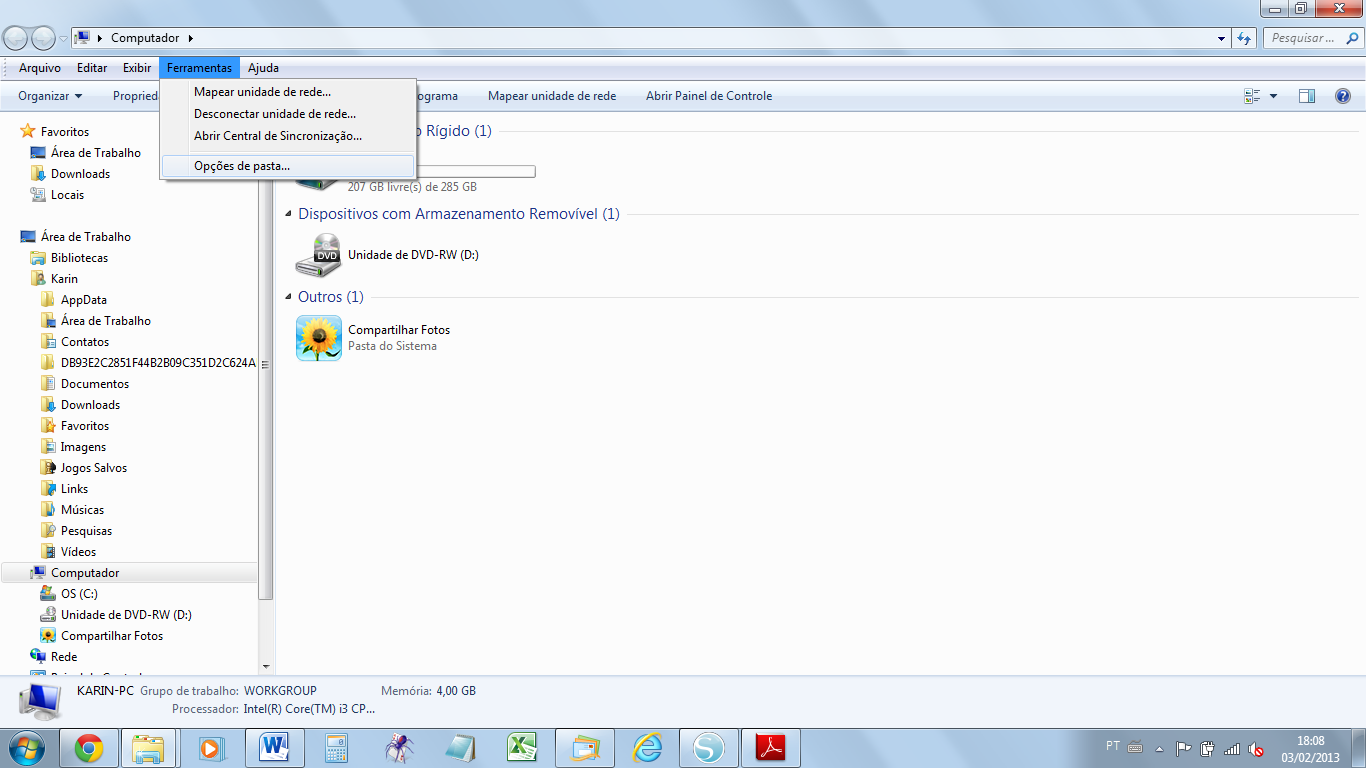Open the AppData folder
The width and height of the screenshot is (1366, 768).
click(x=83, y=300)
